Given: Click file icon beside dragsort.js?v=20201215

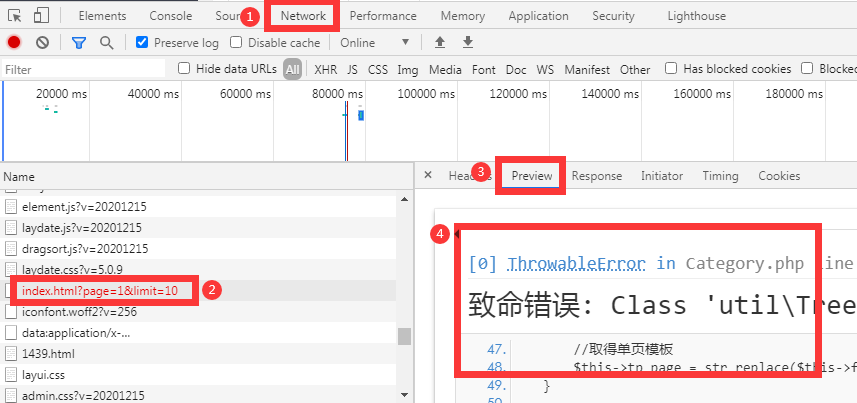Looking at the screenshot, I should (11, 249).
